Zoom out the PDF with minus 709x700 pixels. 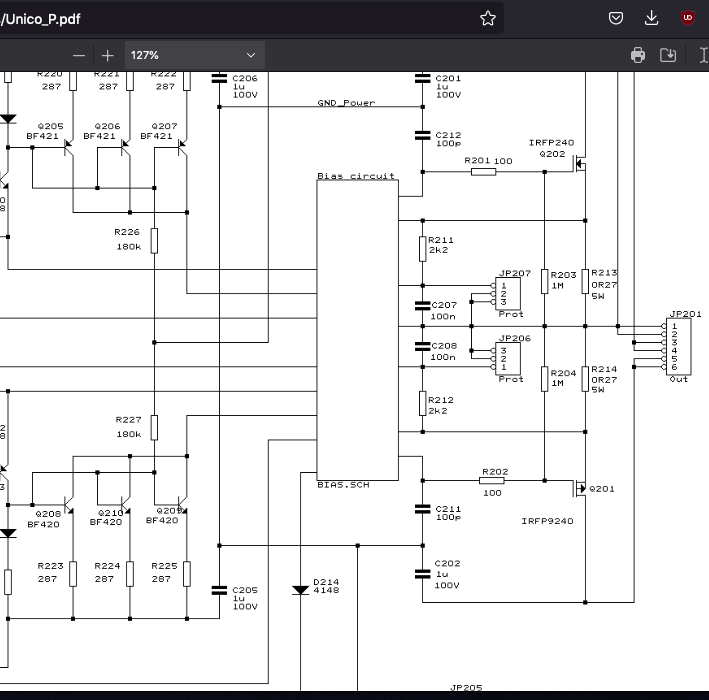point(79,56)
